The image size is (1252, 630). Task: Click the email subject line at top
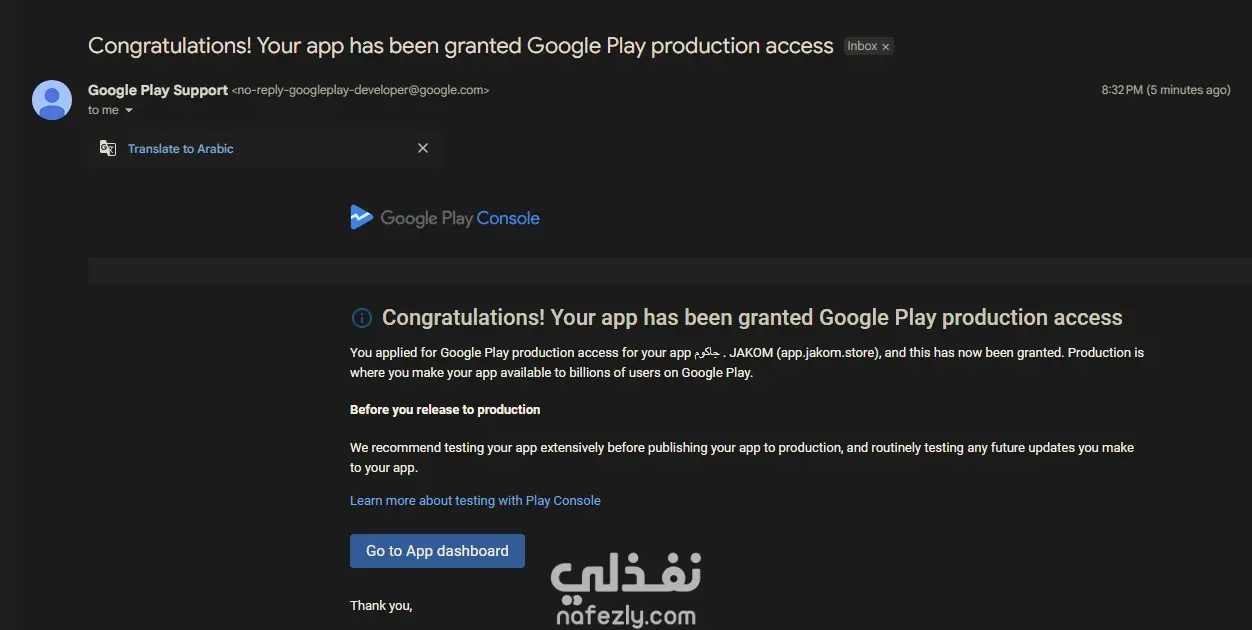click(460, 46)
